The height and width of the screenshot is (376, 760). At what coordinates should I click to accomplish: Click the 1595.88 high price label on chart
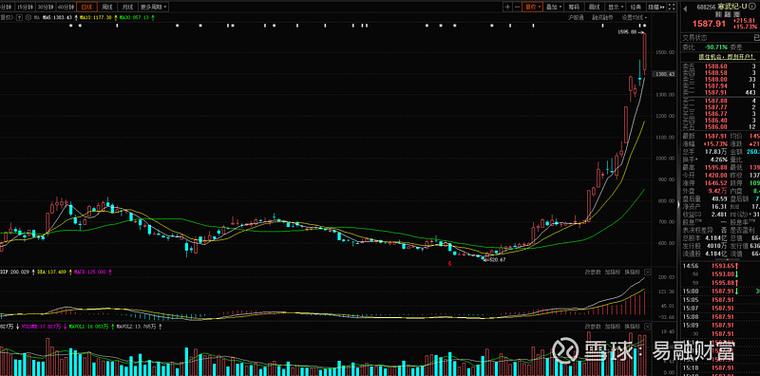[x=627, y=32]
